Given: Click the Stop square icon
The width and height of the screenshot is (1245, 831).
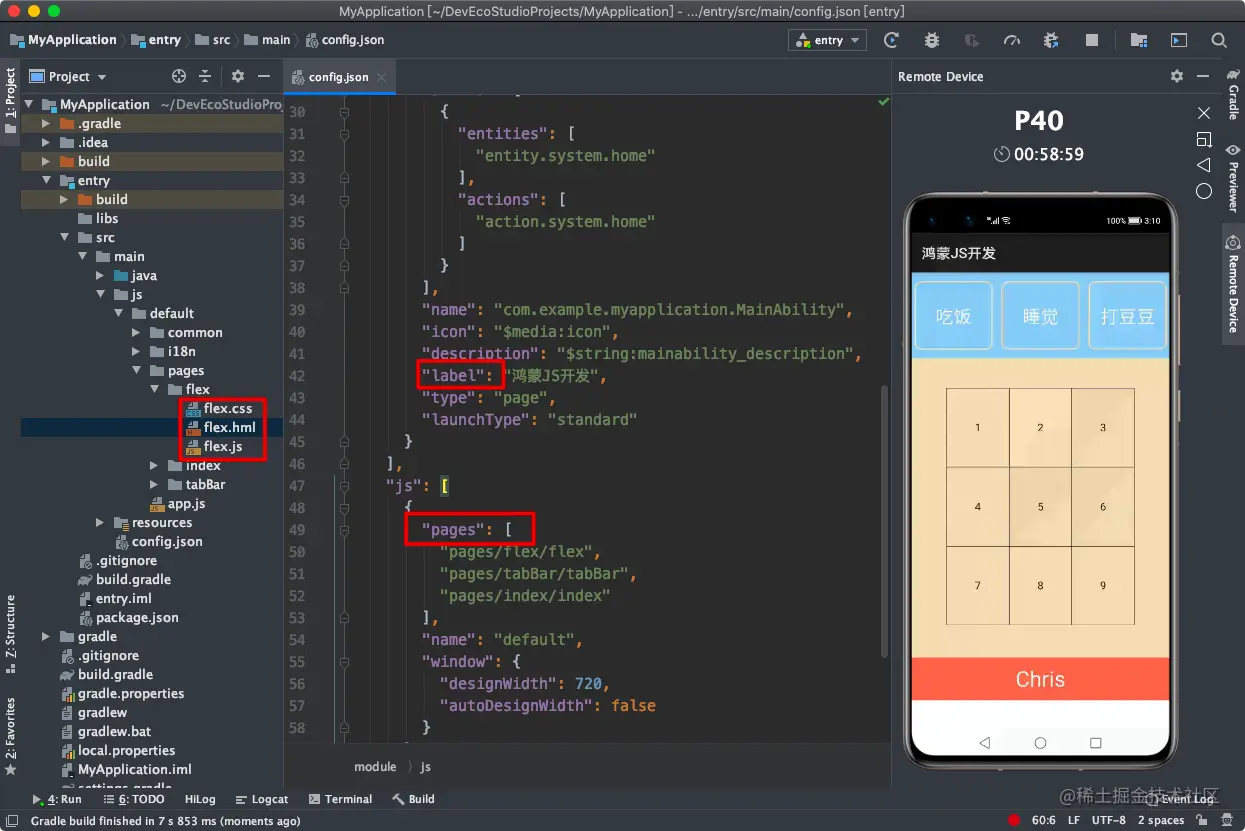Looking at the screenshot, I should click(1092, 40).
